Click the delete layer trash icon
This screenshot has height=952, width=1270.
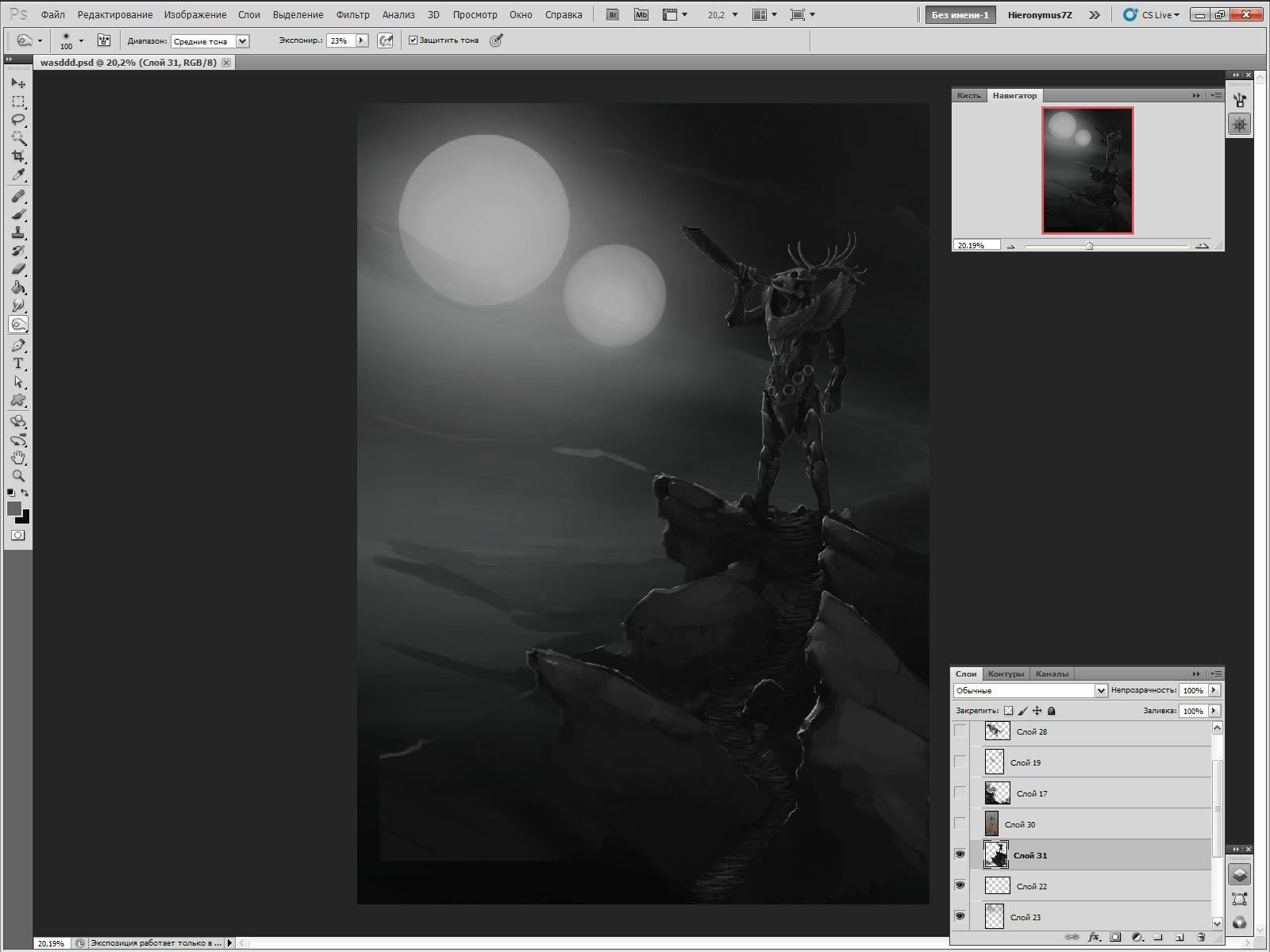pyautogui.click(x=1201, y=937)
